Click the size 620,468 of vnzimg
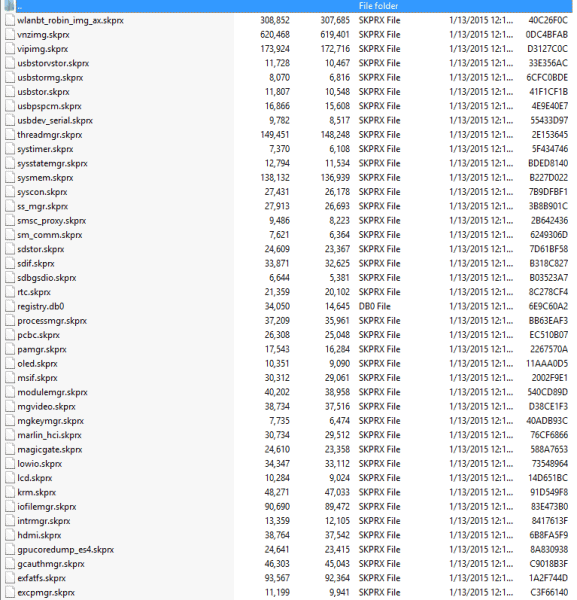 point(275,34)
